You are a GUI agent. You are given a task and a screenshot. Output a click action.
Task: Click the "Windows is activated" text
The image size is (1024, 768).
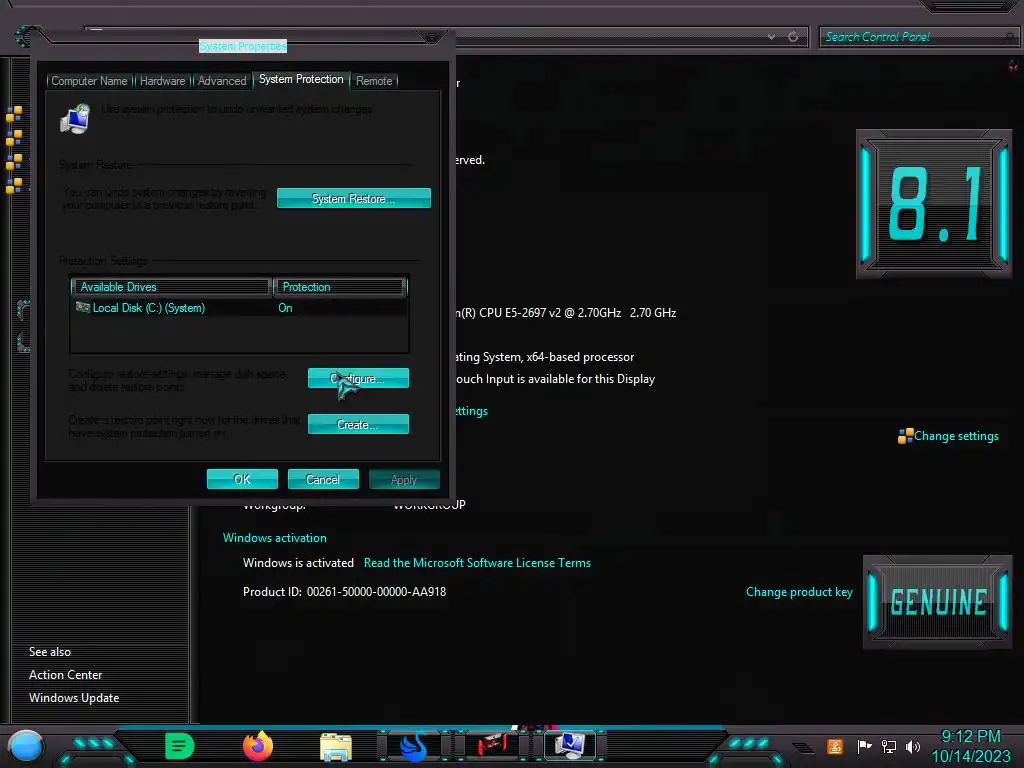[298, 563]
